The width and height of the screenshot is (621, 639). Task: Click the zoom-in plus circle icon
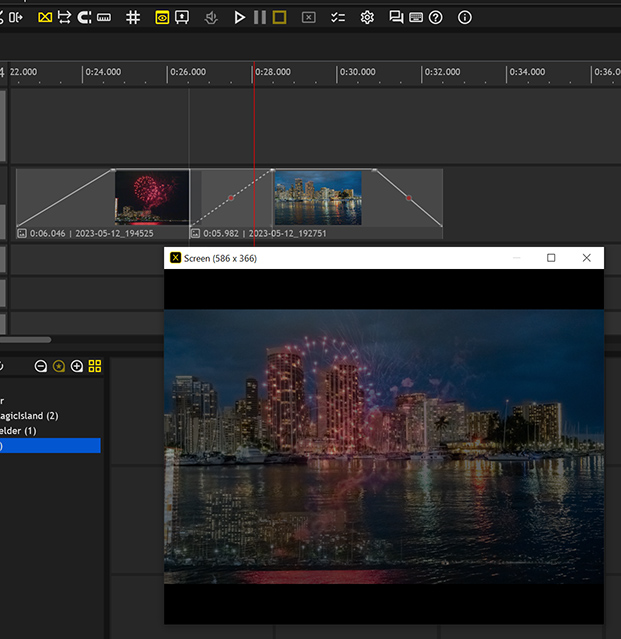(x=77, y=366)
